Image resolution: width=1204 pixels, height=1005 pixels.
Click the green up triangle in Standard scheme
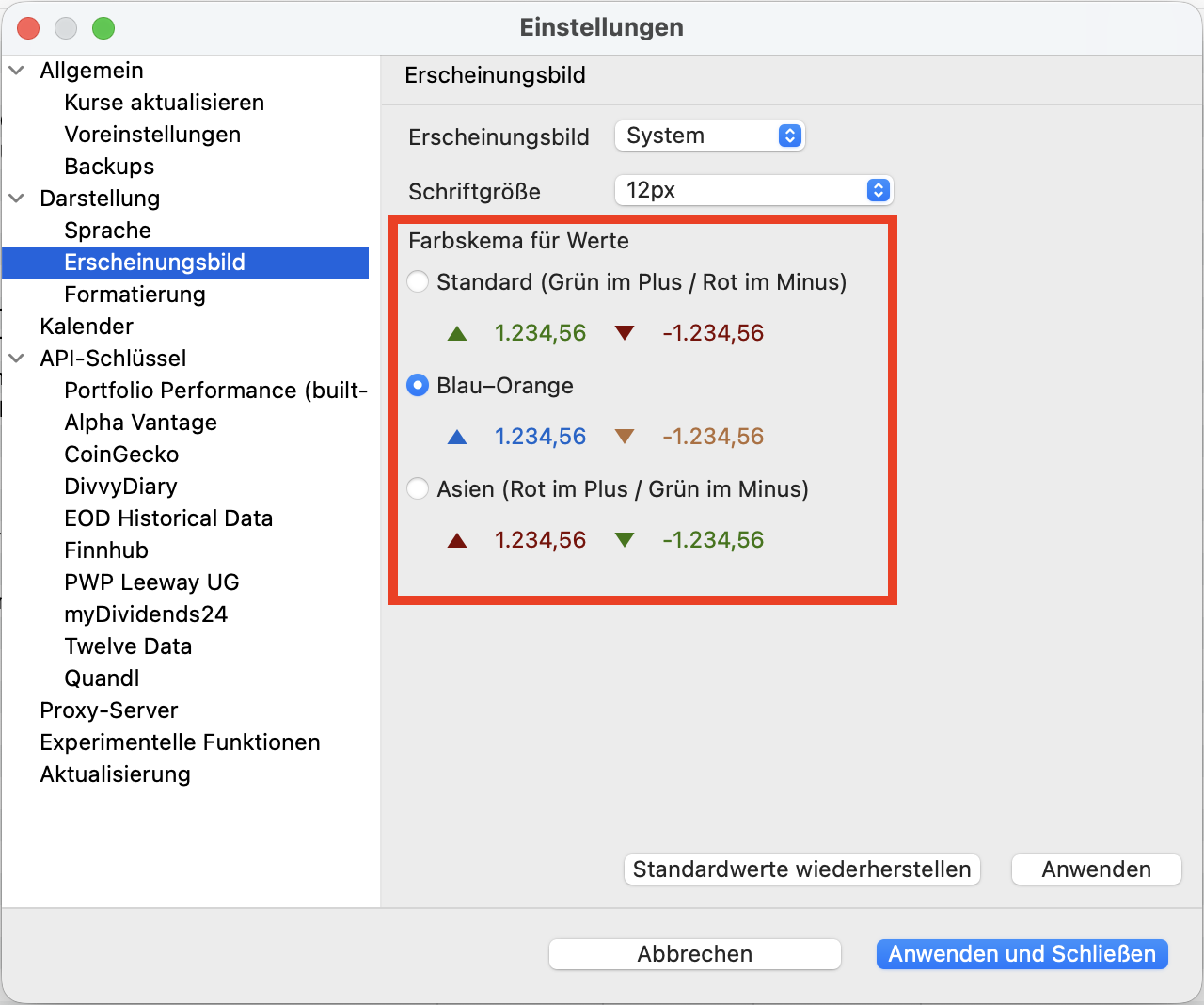coord(457,333)
